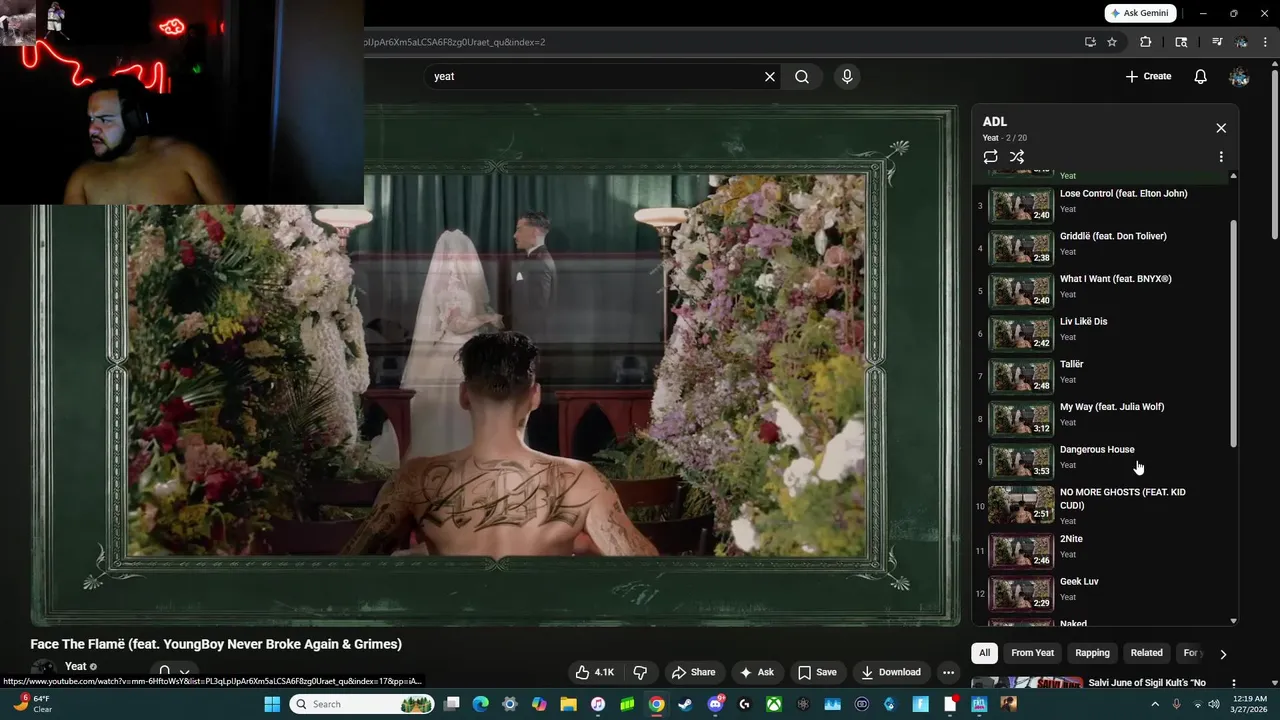Open Discord from the taskbar
Image resolution: width=1280 pixels, height=720 pixels.
coord(715,704)
